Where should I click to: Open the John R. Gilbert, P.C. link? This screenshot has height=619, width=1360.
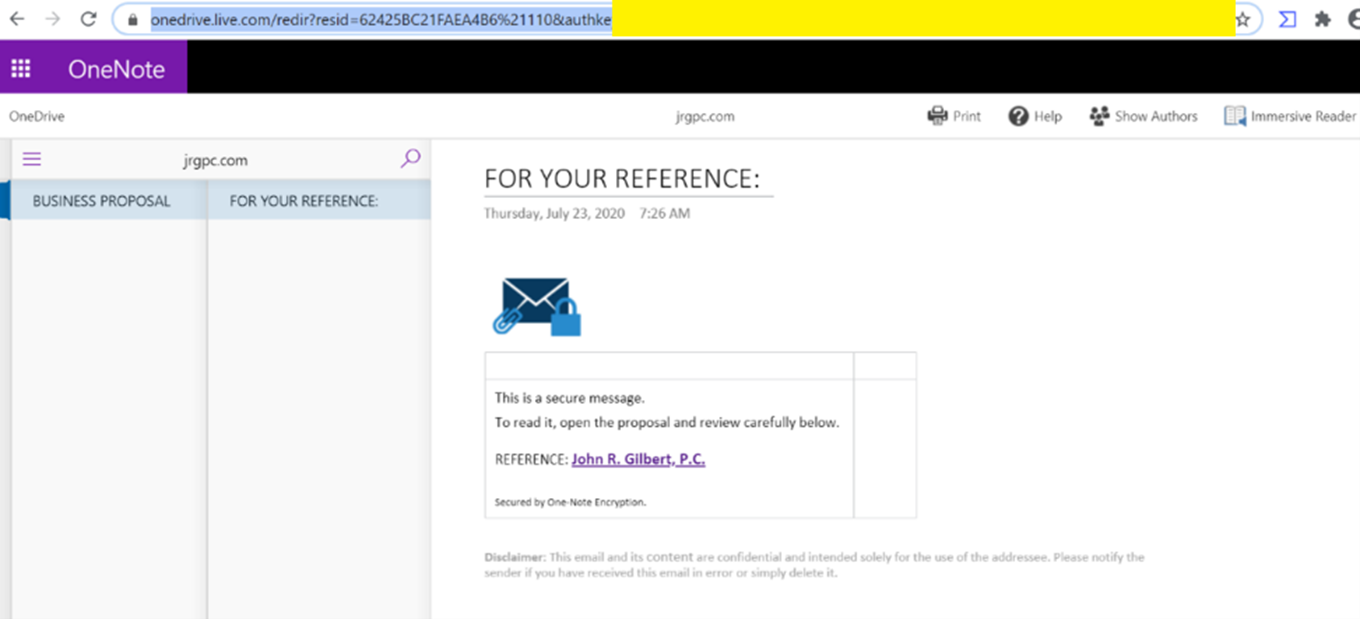[x=638, y=459]
